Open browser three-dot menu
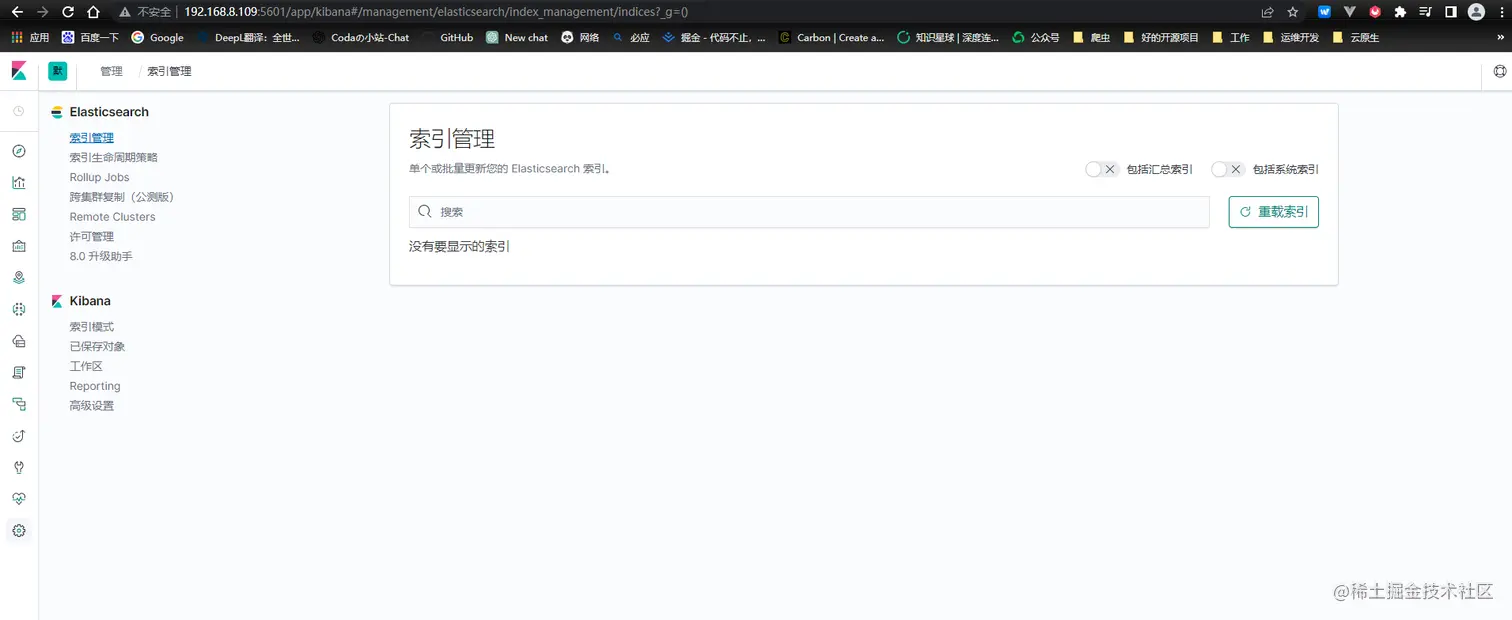Viewport: 1512px width, 620px height. (1500, 12)
